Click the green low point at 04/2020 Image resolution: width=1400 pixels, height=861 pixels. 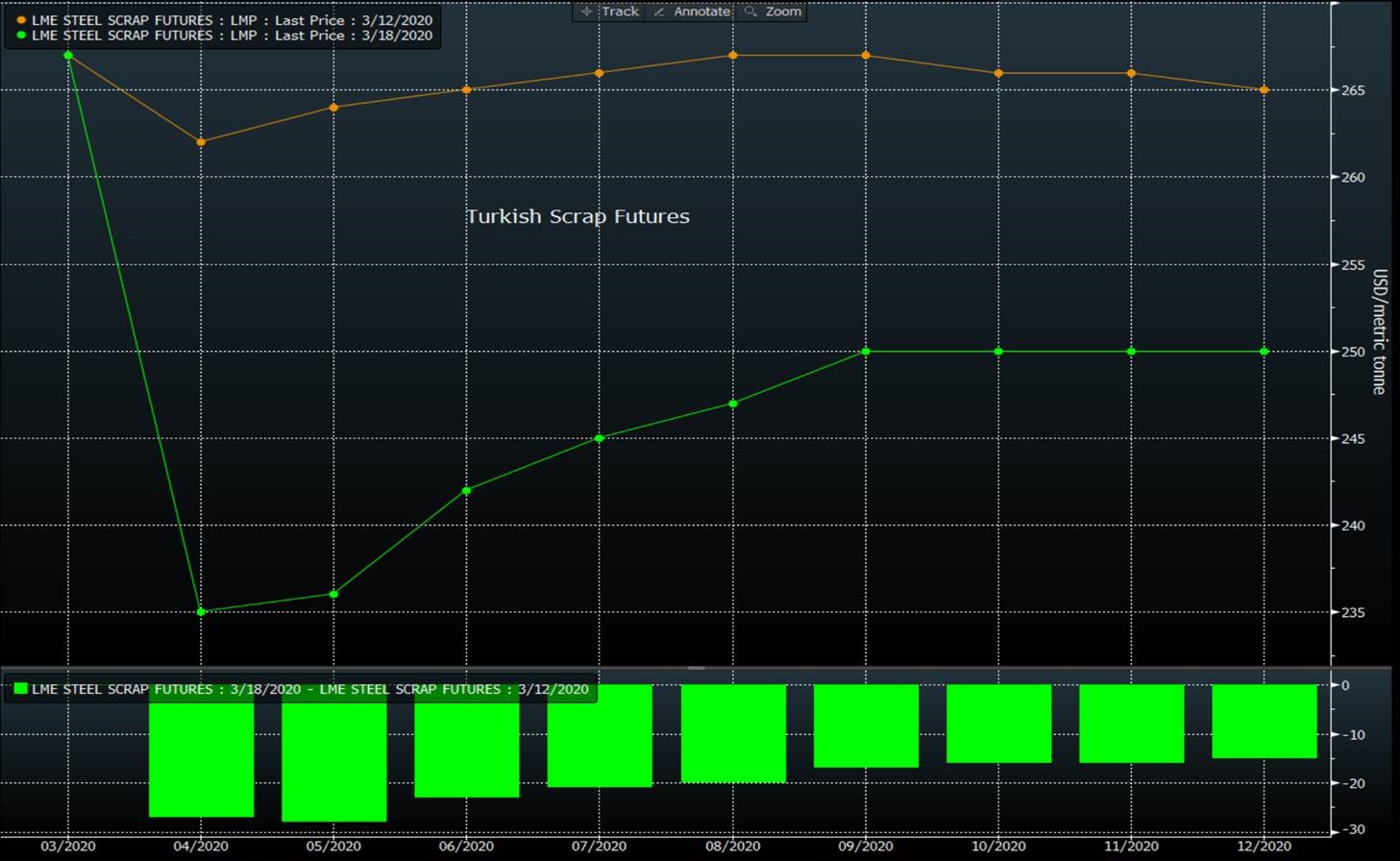coord(201,611)
